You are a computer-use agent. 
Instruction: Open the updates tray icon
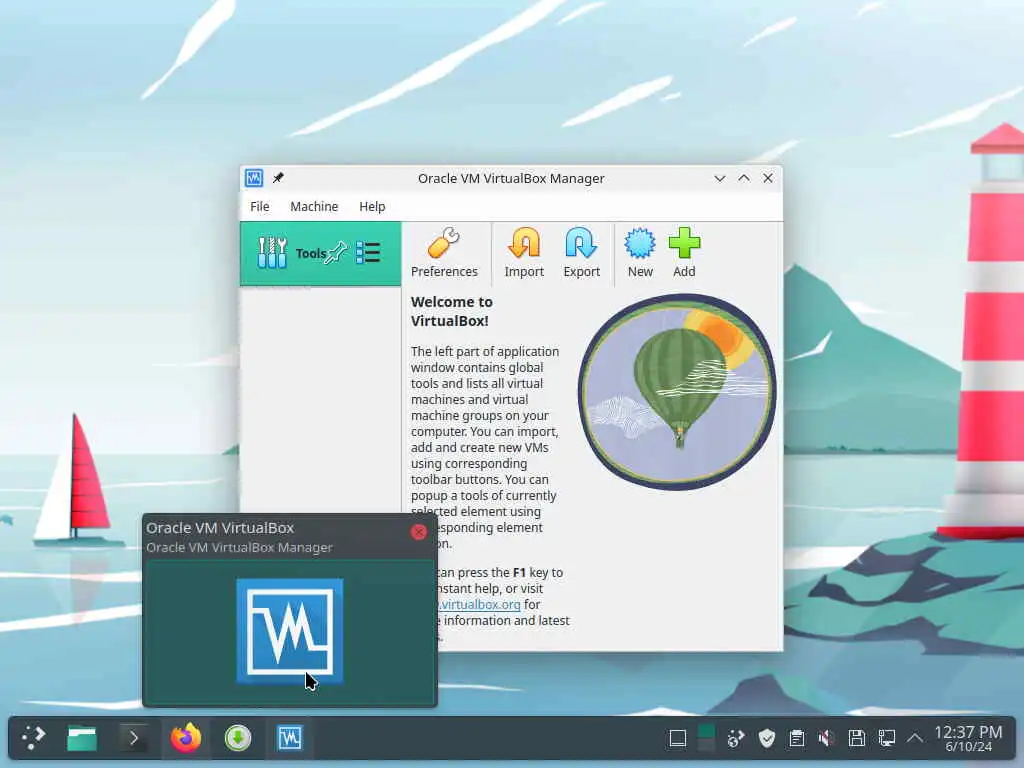(x=736, y=739)
